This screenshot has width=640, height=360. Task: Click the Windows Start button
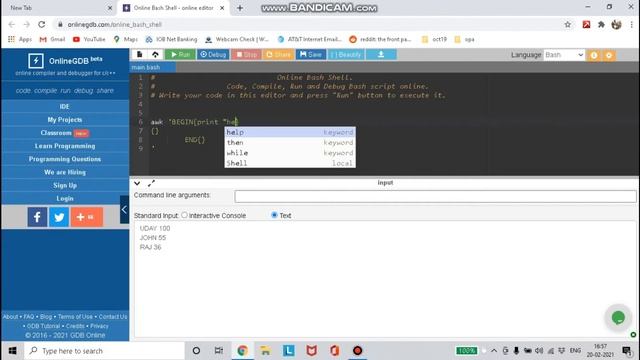pos(12,351)
